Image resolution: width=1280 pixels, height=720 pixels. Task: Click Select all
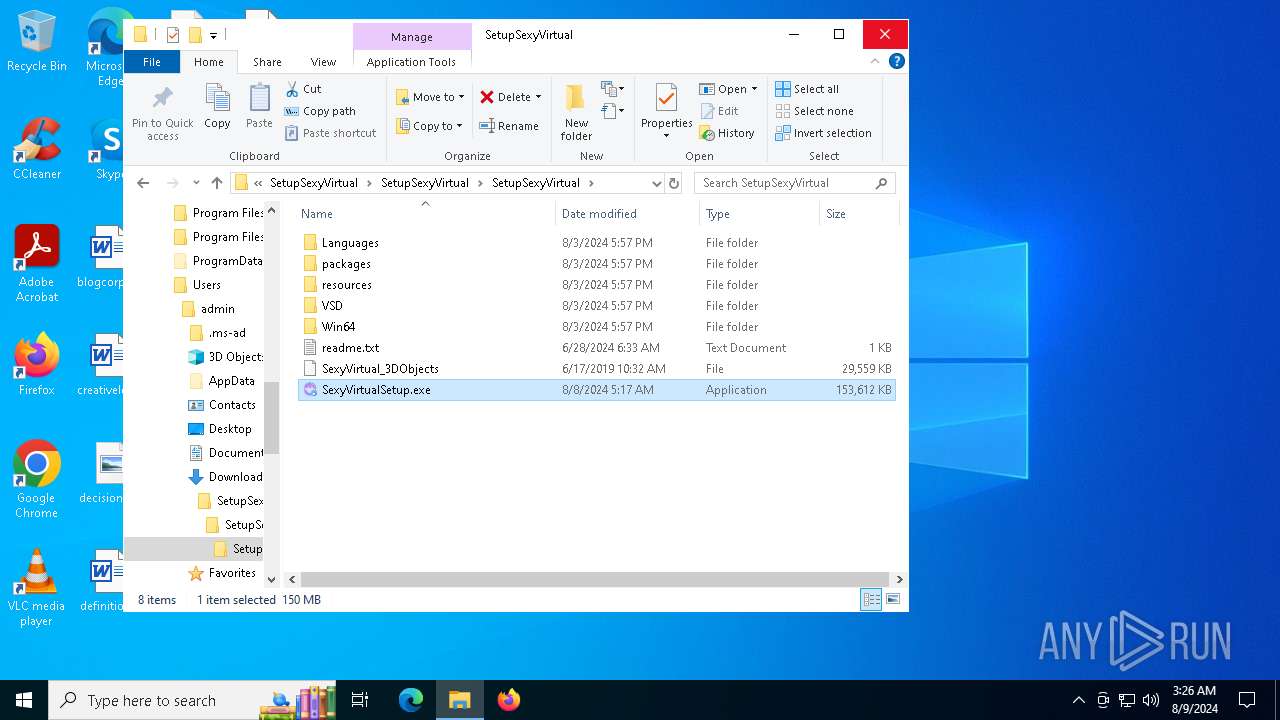click(807, 89)
